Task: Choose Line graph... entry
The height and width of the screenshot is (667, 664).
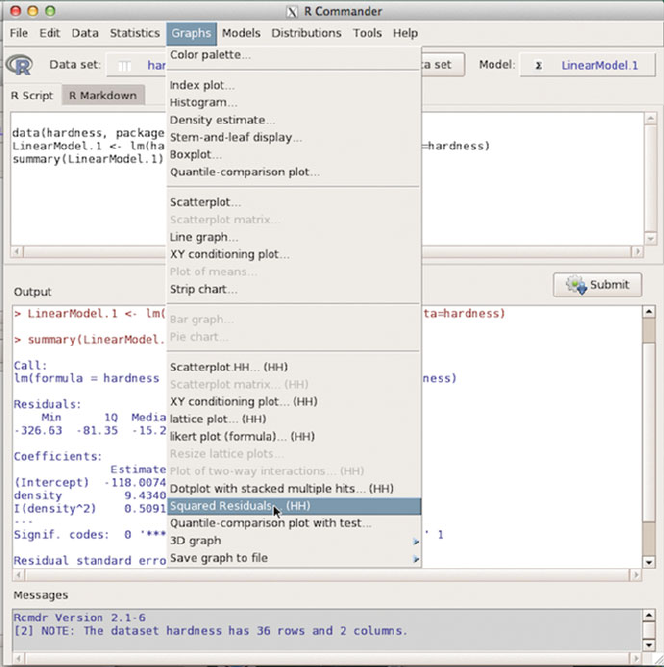Action: point(294,237)
